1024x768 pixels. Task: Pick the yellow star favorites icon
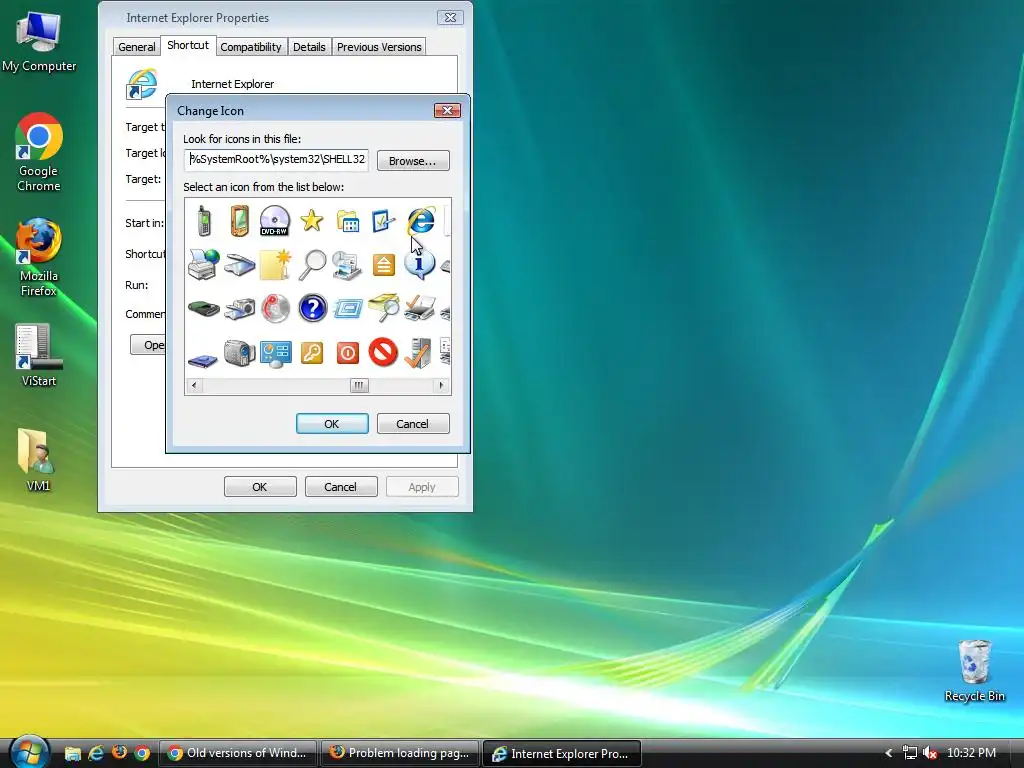coord(312,221)
